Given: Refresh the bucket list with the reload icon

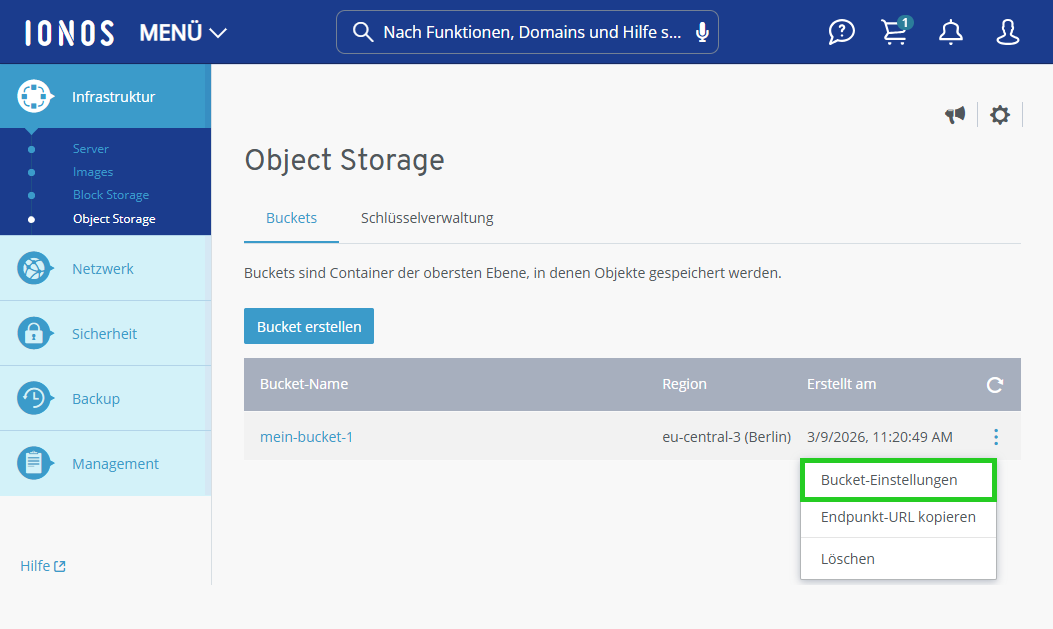Looking at the screenshot, I should pyautogui.click(x=994, y=384).
